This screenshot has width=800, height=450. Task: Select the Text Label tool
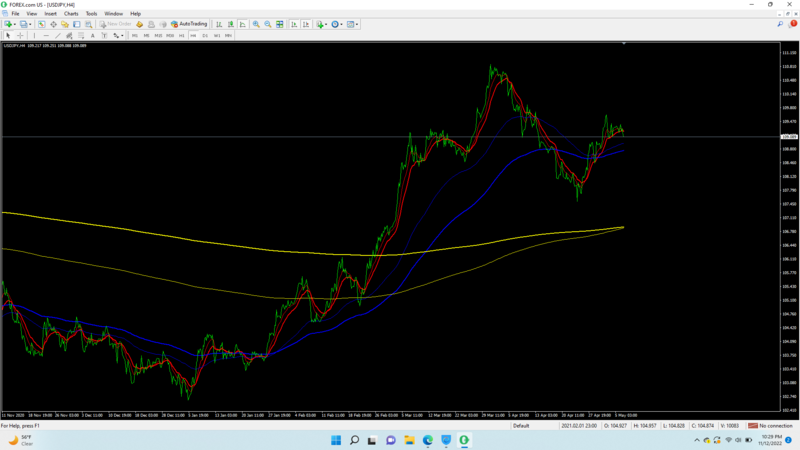click(104, 35)
